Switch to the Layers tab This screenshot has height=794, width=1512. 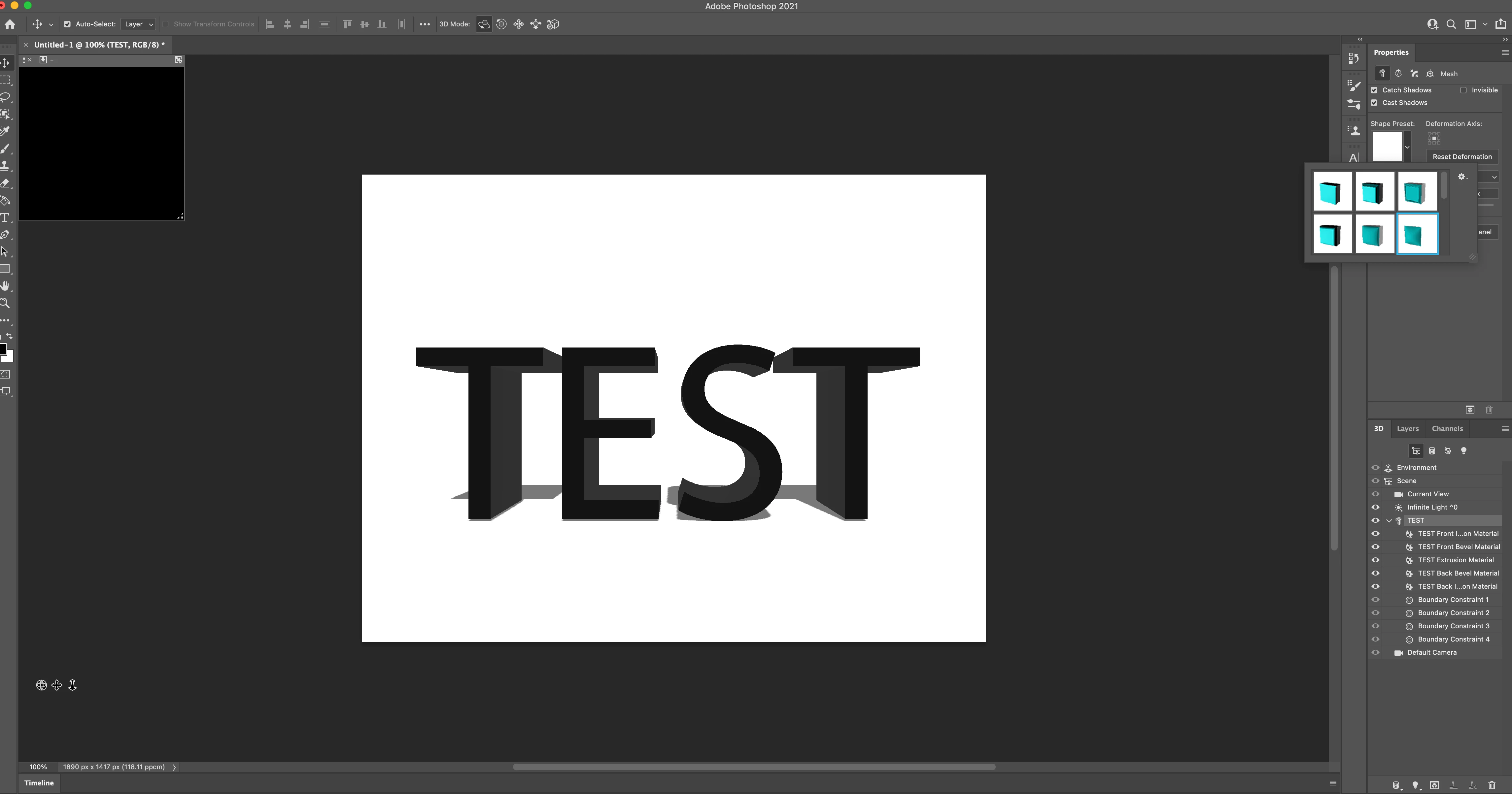(1408, 428)
